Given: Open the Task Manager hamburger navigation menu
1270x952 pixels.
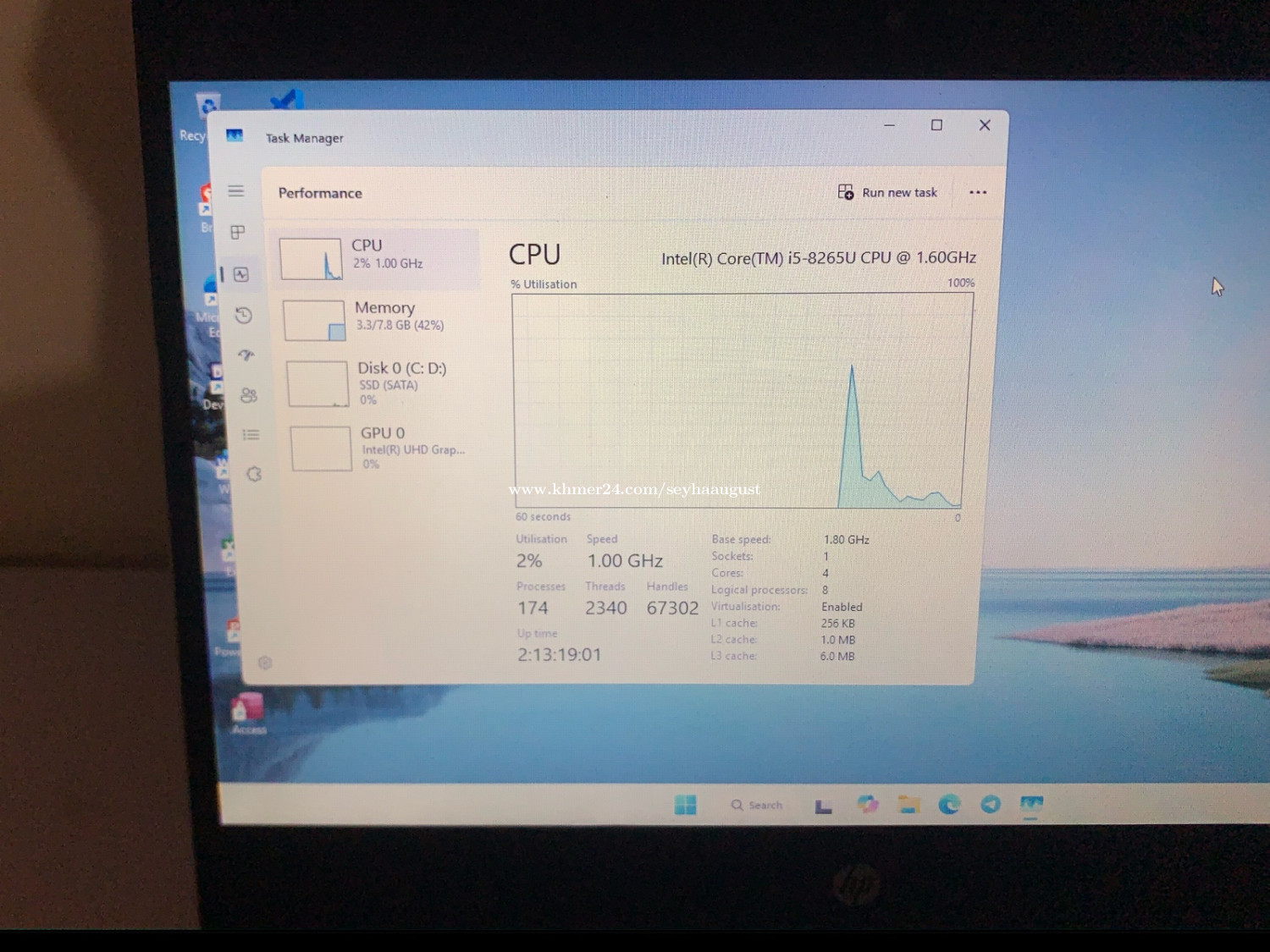Looking at the screenshot, I should [236, 191].
